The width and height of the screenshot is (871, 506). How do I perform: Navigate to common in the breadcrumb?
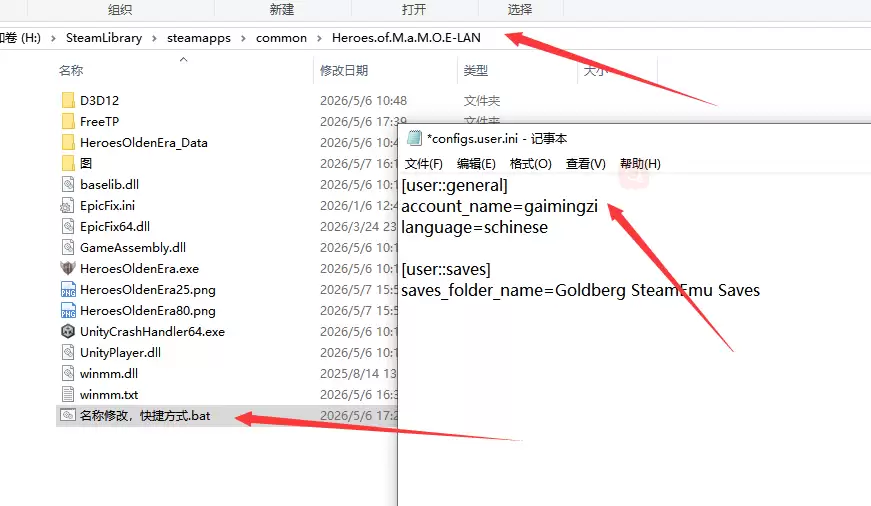(281, 38)
